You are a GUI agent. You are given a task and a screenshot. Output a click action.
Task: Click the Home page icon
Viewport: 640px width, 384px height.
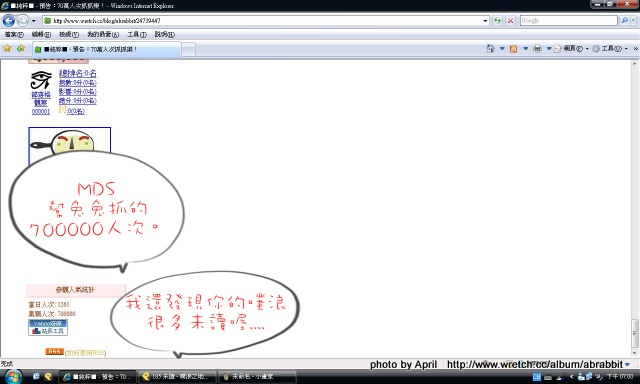[490, 49]
